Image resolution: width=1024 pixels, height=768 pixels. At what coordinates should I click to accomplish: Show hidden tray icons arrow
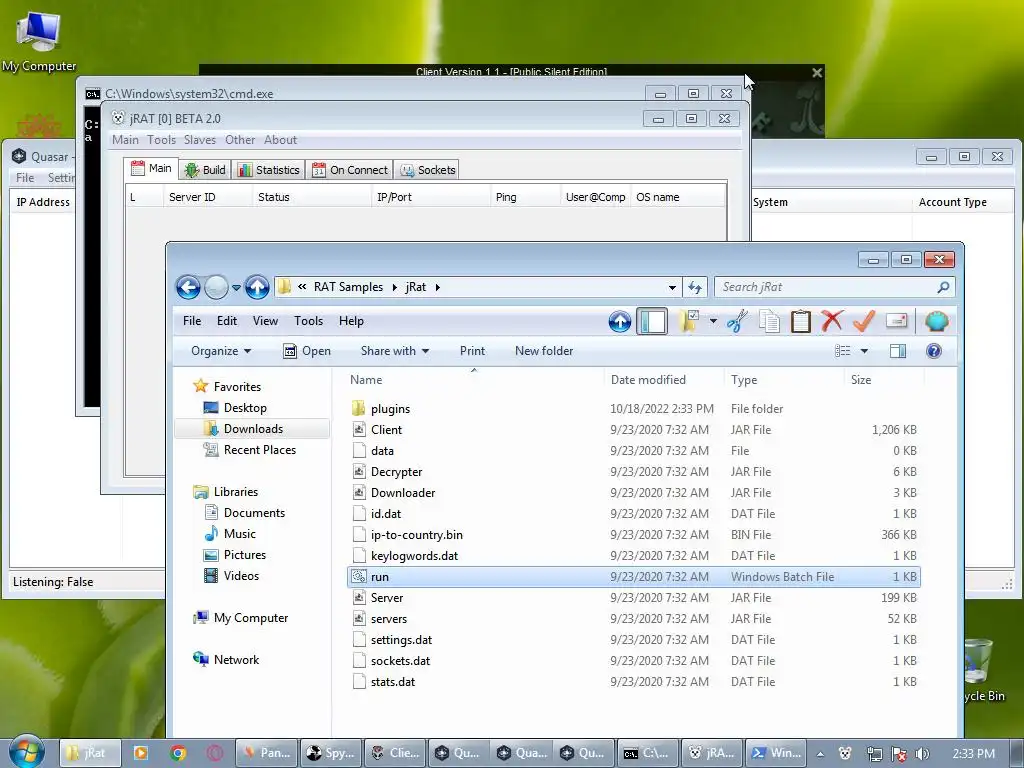point(820,754)
